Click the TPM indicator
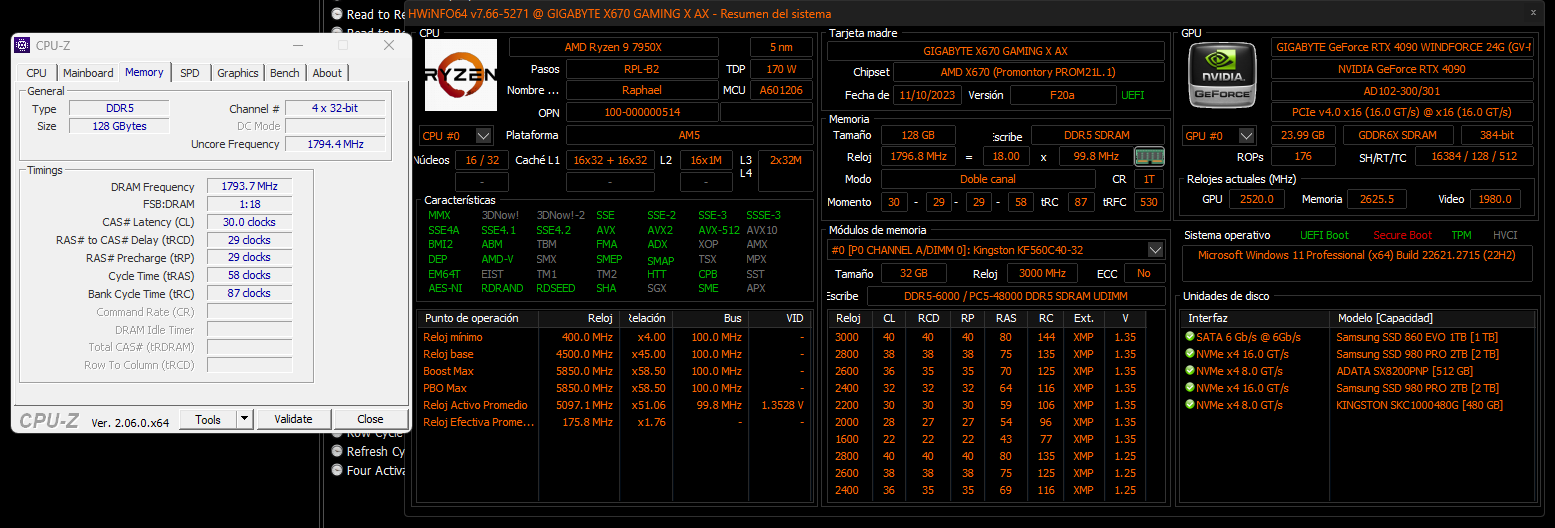This screenshot has height=528, width=1555. 1462,235
